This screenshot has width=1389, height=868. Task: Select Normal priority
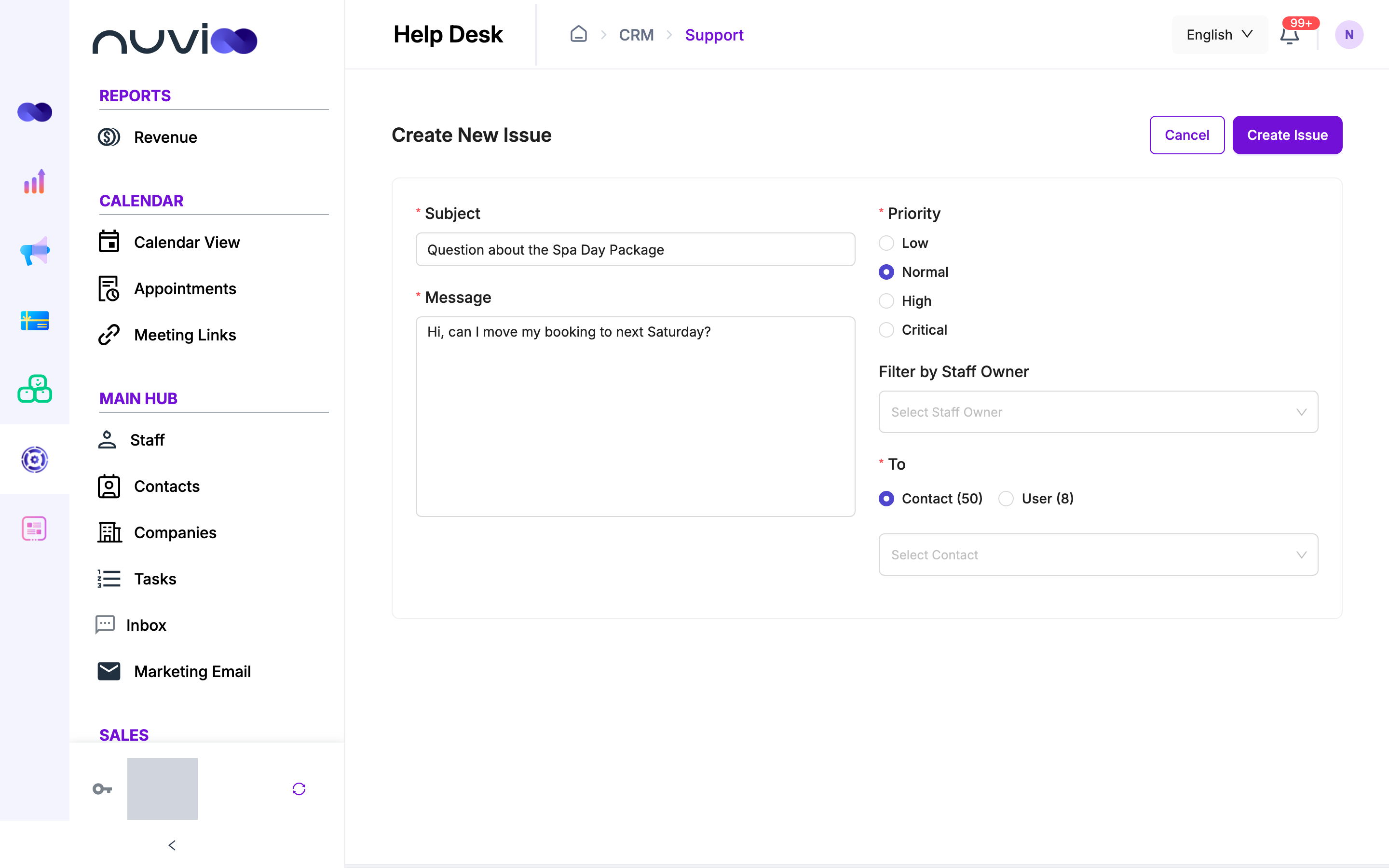(886, 272)
